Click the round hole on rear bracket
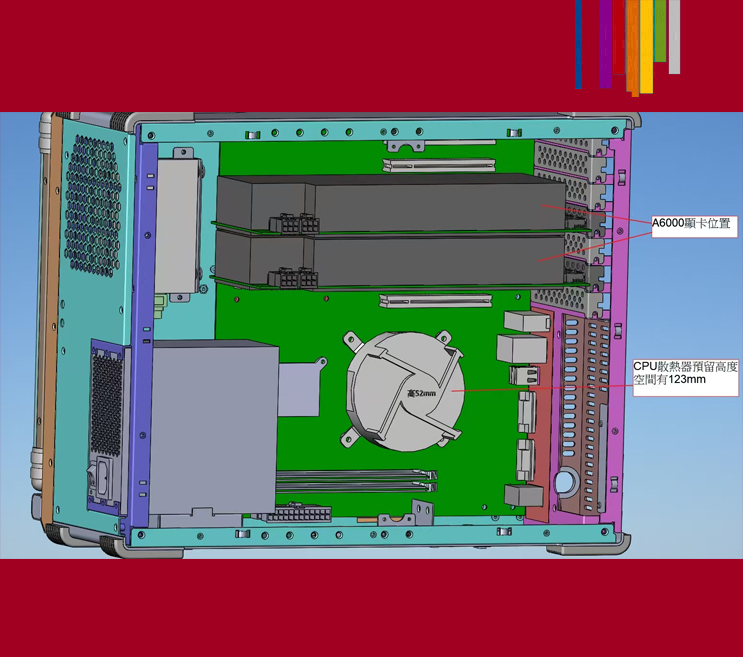 [x=564, y=484]
